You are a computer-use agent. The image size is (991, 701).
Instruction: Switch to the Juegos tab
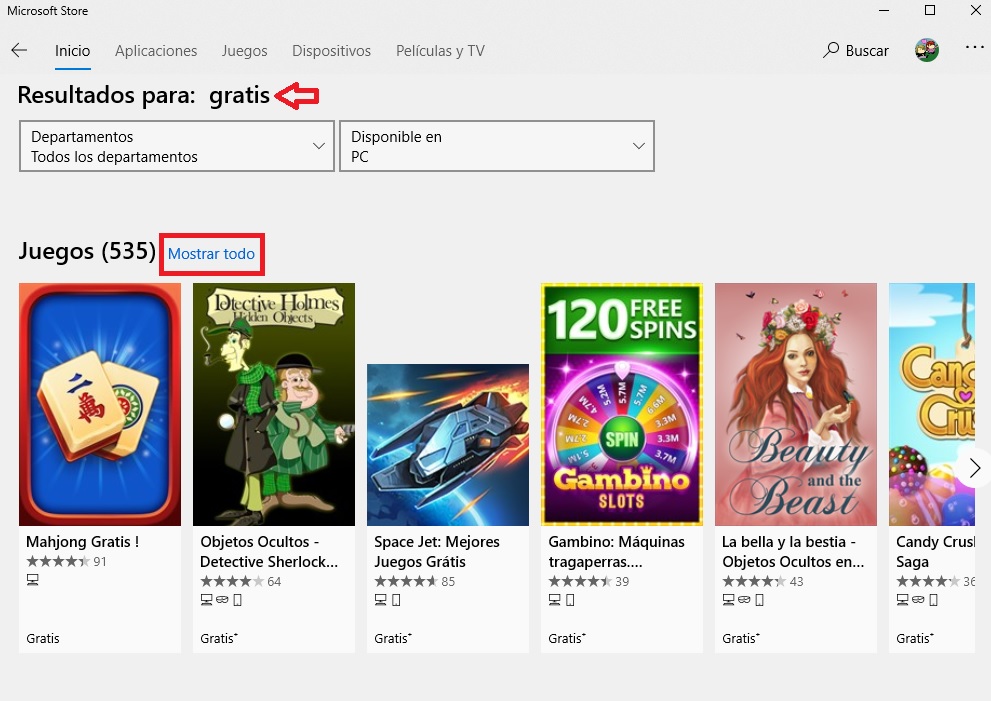[245, 51]
